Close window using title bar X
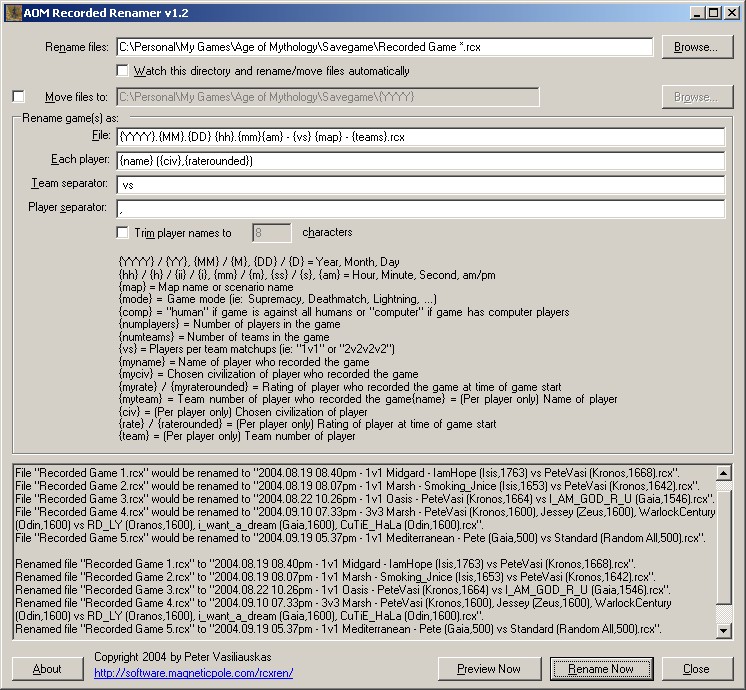Image resolution: width=746 pixels, height=690 pixels. click(x=732, y=13)
